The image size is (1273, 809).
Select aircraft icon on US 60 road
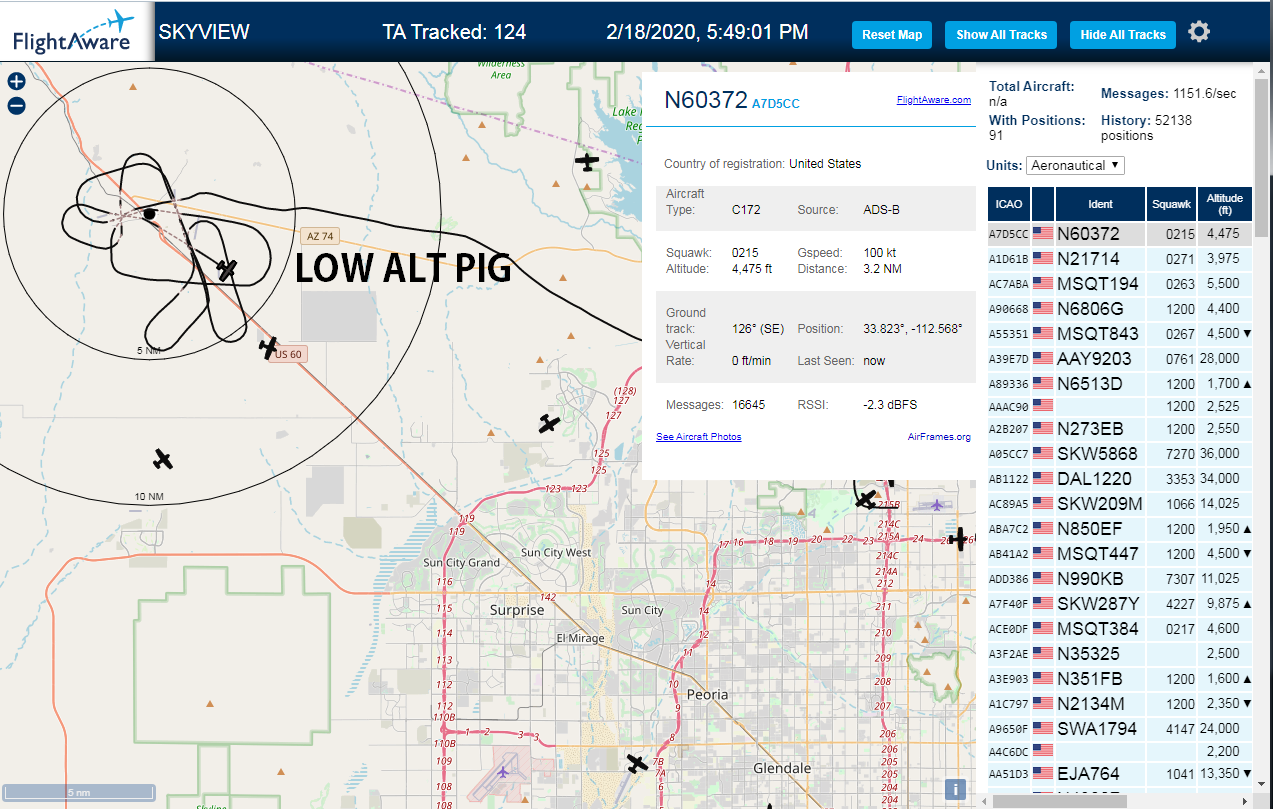268,347
